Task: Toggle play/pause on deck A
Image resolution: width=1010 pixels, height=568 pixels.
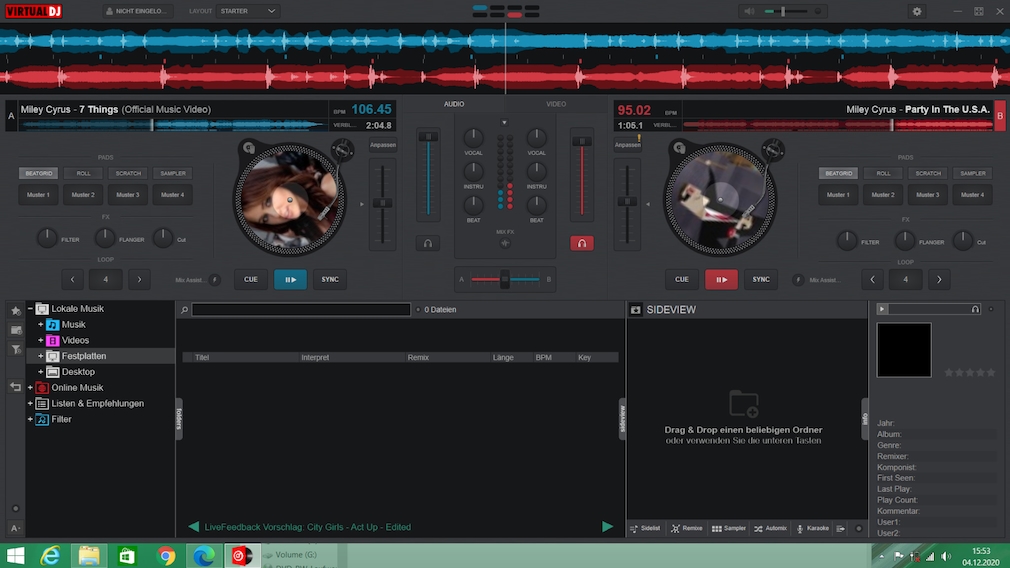Action: point(291,279)
